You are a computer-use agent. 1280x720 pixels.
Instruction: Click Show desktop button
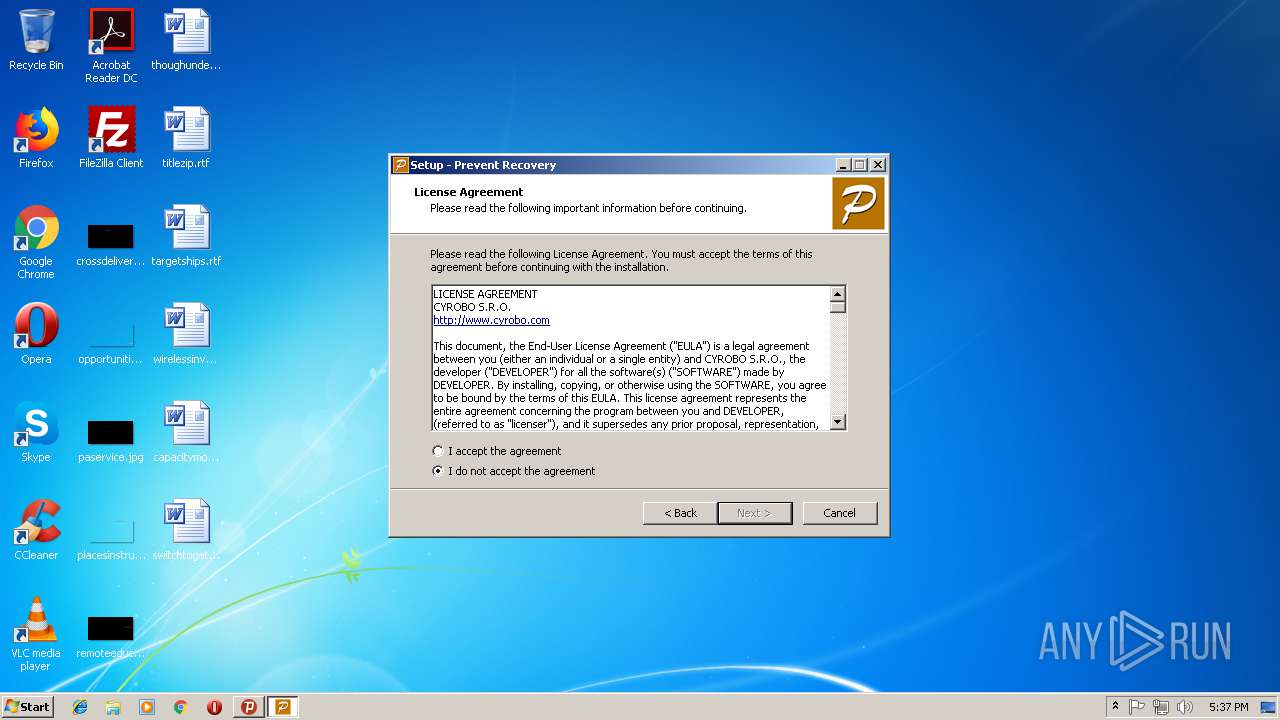click(x=1269, y=707)
